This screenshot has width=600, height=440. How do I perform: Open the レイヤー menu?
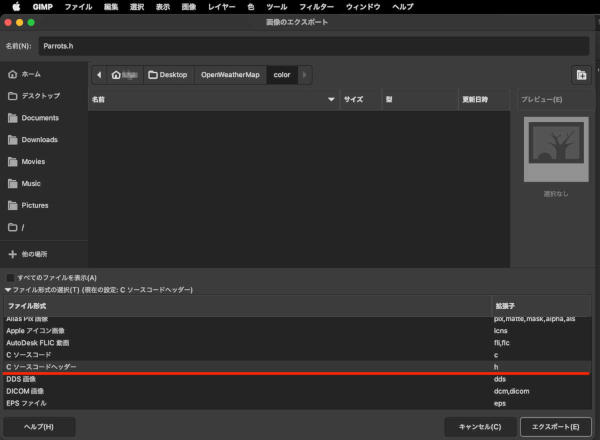pyautogui.click(x=222, y=7)
